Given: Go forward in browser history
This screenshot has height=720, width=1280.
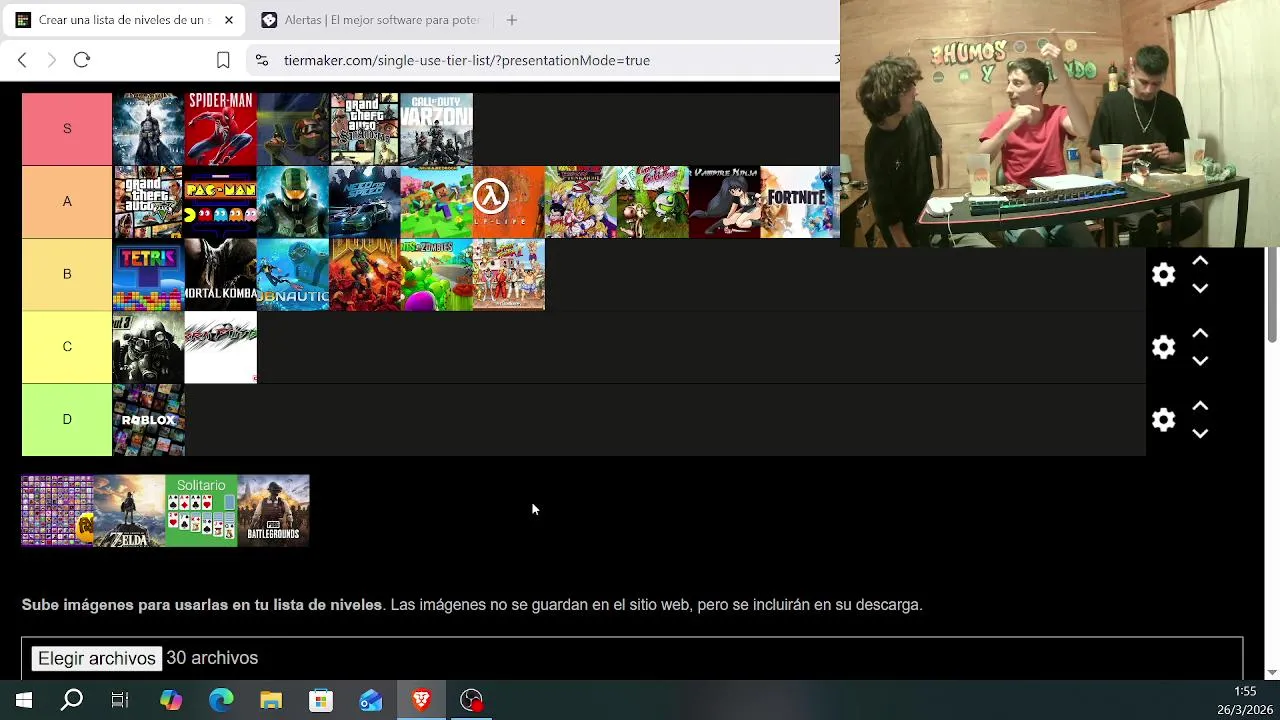Looking at the screenshot, I should click(x=52, y=60).
